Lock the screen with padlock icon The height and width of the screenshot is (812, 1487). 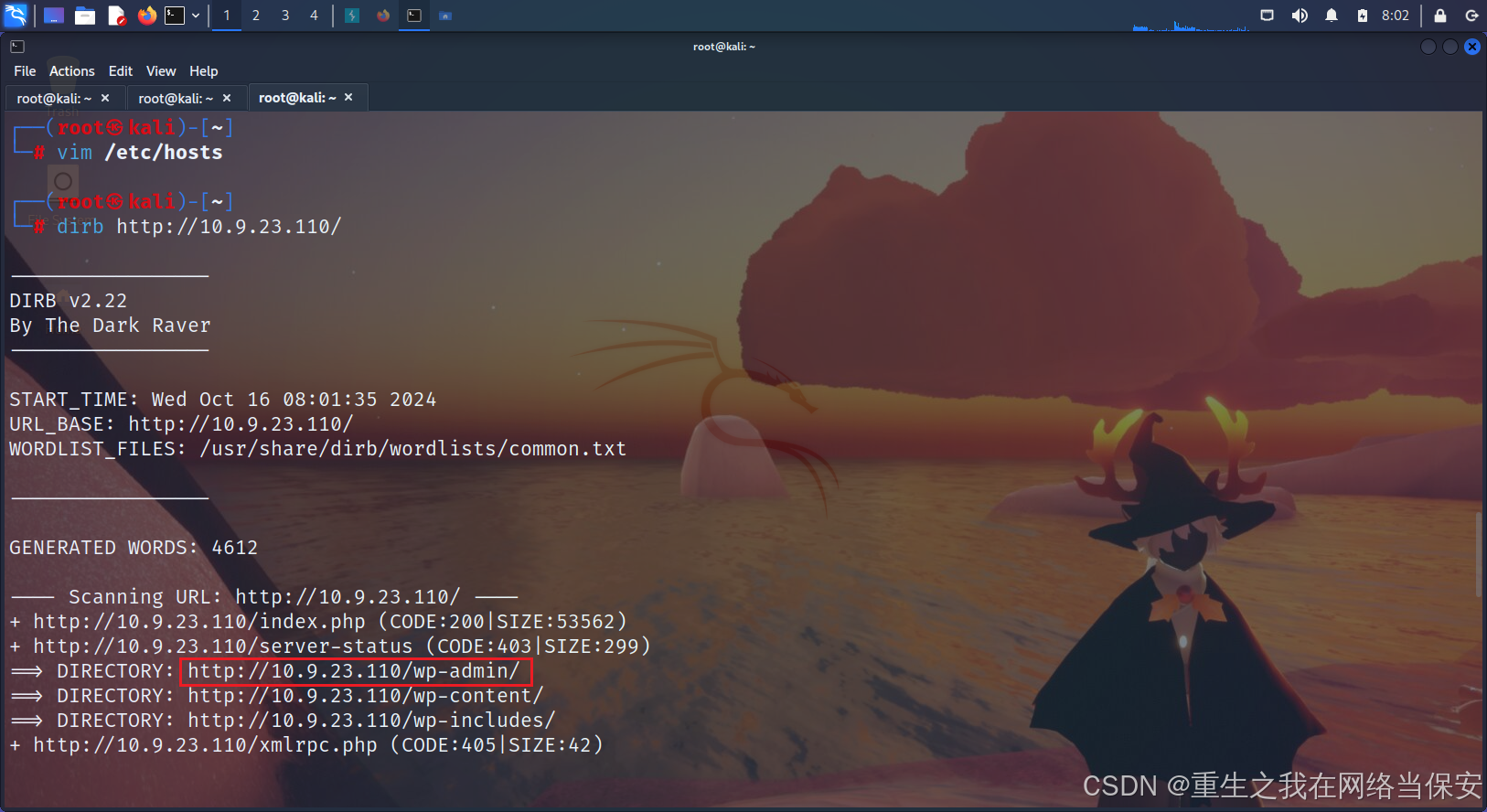tap(1440, 16)
